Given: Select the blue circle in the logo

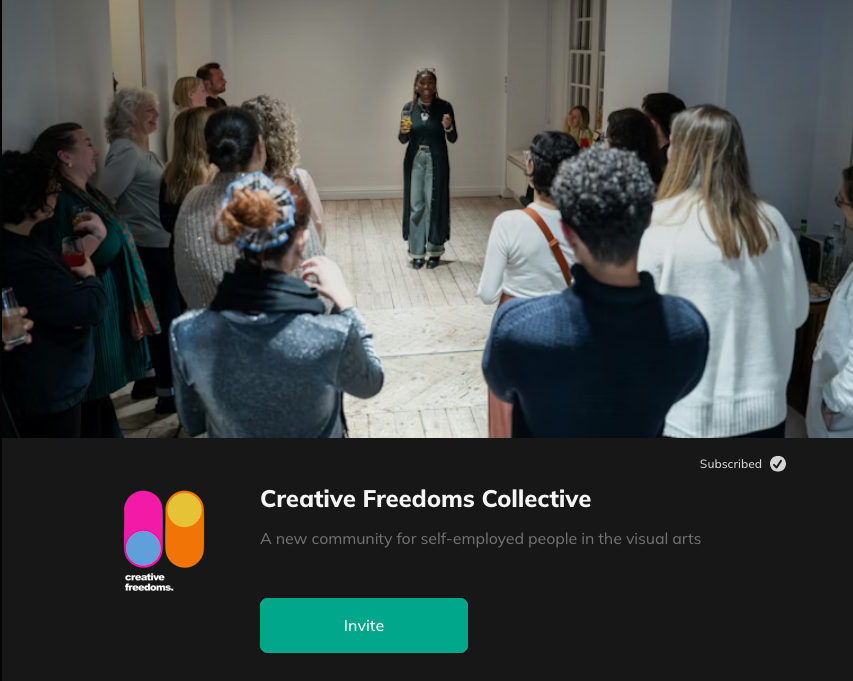Looking at the screenshot, I should tap(144, 549).
